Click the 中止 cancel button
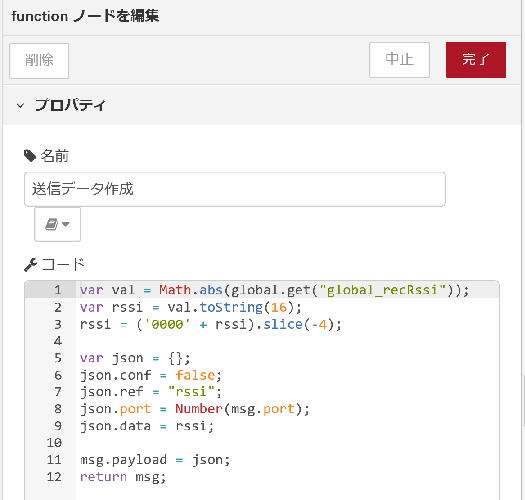 click(x=399, y=60)
